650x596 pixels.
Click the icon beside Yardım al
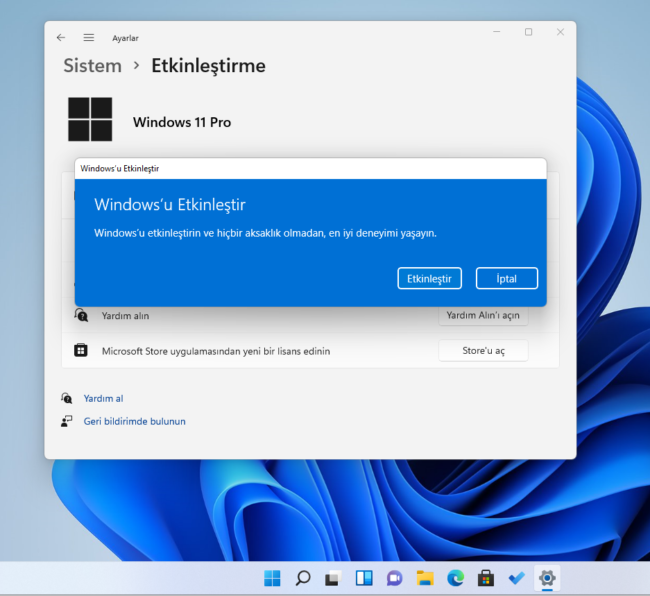coord(66,398)
